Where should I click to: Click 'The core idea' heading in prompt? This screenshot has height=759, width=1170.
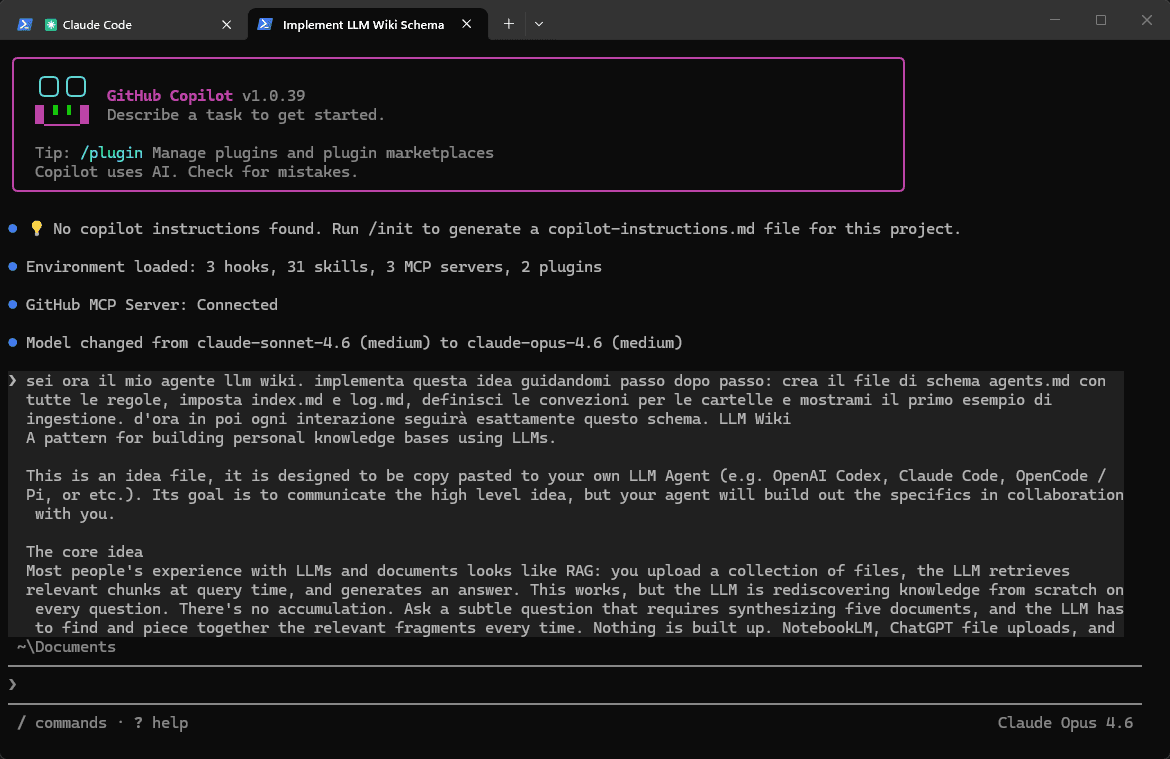pyautogui.click(x=84, y=552)
